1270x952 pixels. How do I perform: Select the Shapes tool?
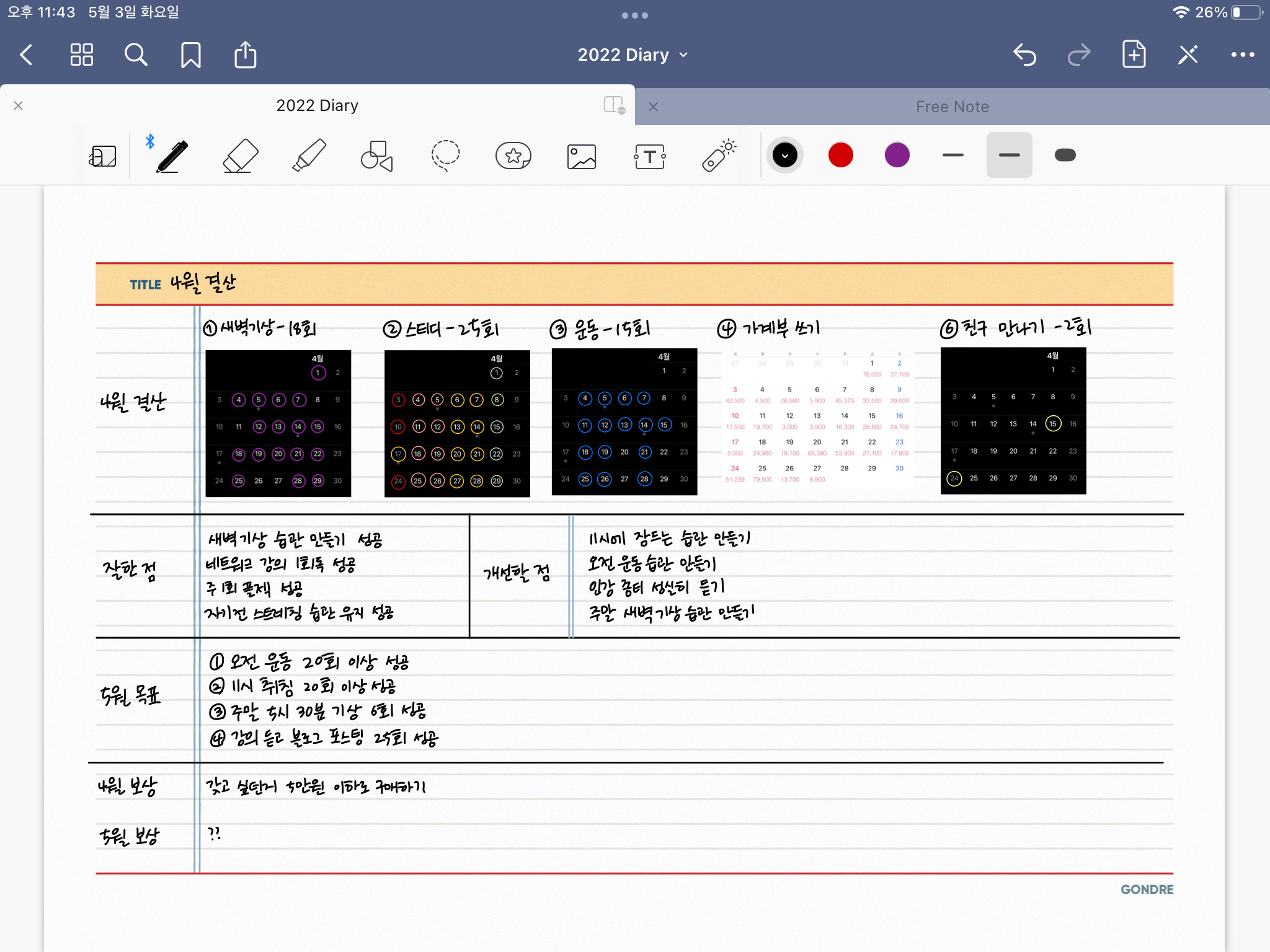pyautogui.click(x=376, y=156)
